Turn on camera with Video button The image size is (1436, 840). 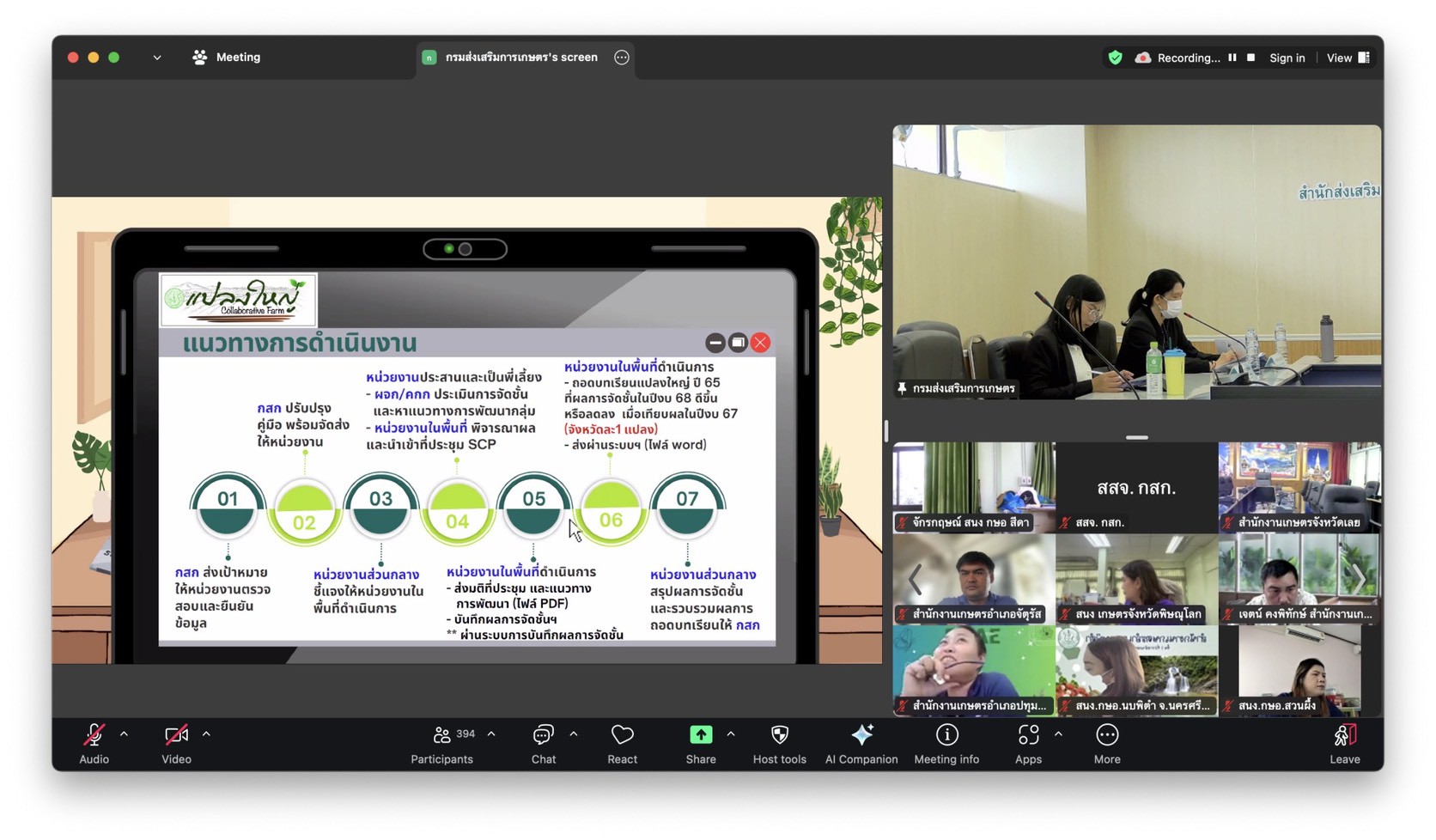pyautogui.click(x=176, y=736)
